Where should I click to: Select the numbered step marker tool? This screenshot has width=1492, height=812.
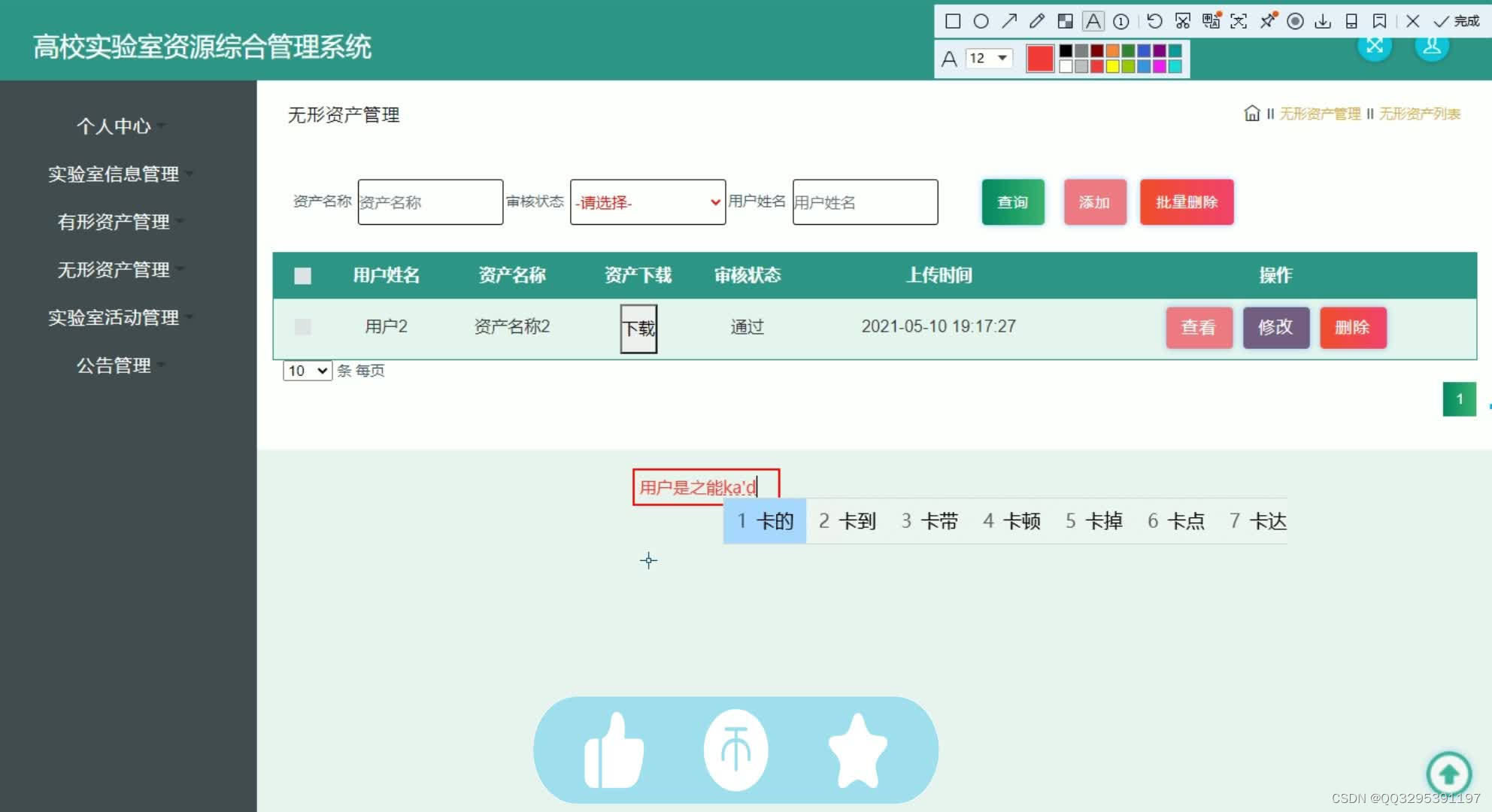1121,21
